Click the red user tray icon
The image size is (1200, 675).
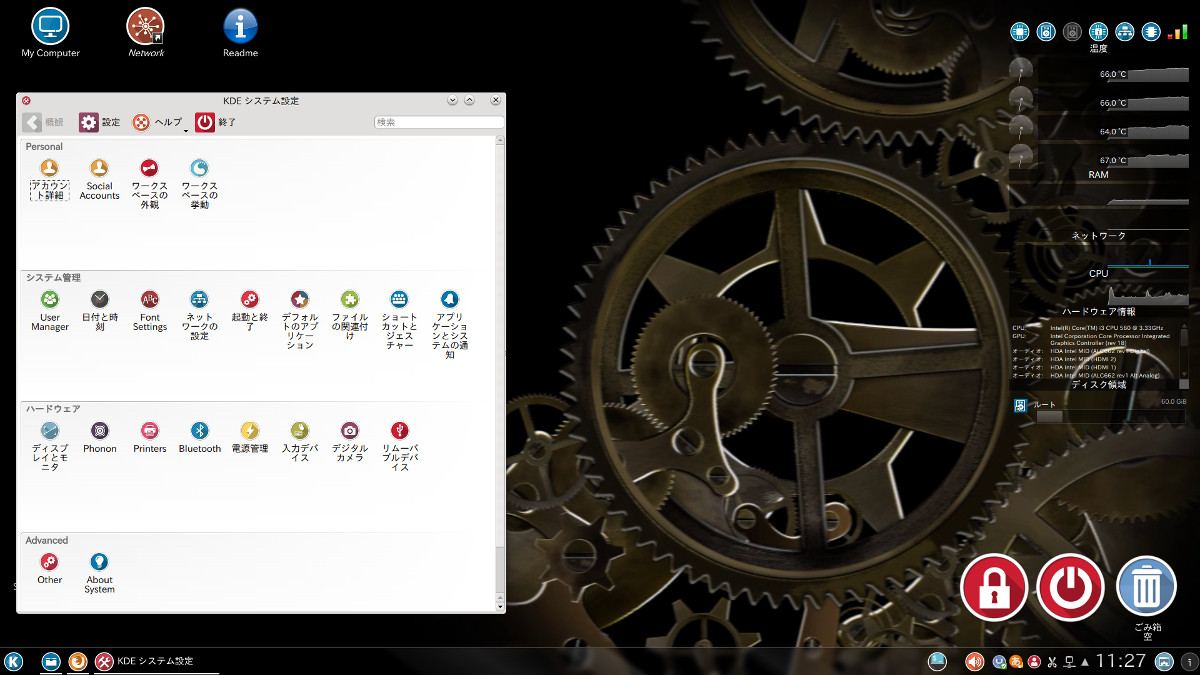click(x=1034, y=661)
